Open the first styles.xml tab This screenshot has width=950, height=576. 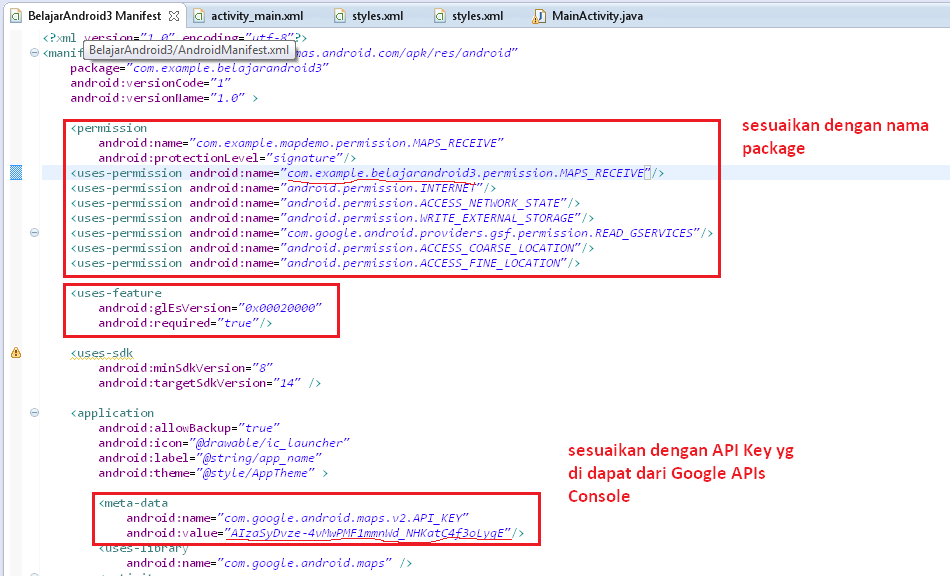377,16
